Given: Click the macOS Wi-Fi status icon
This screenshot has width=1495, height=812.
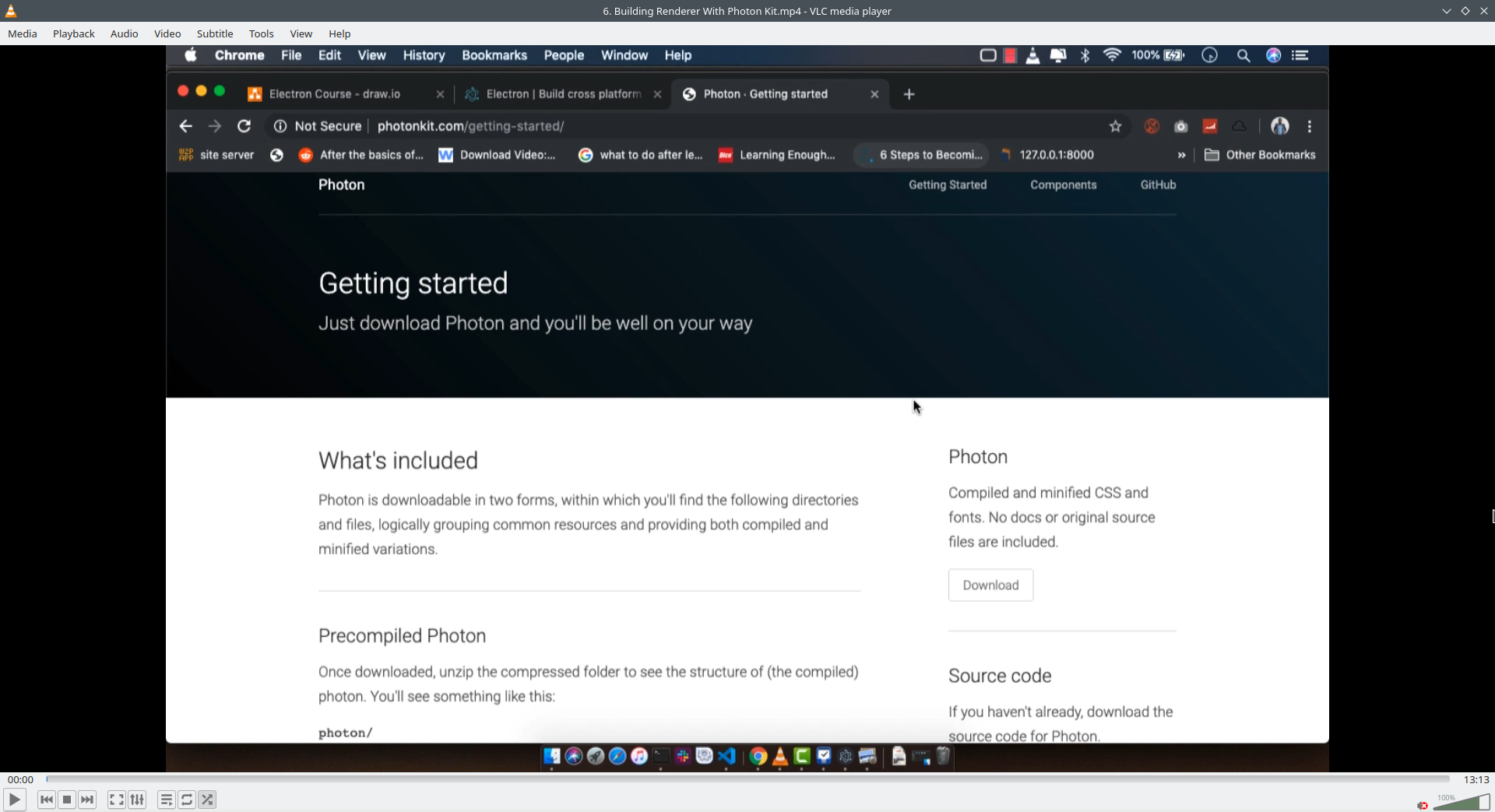Looking at the screenshot, I should (1112, 55).
